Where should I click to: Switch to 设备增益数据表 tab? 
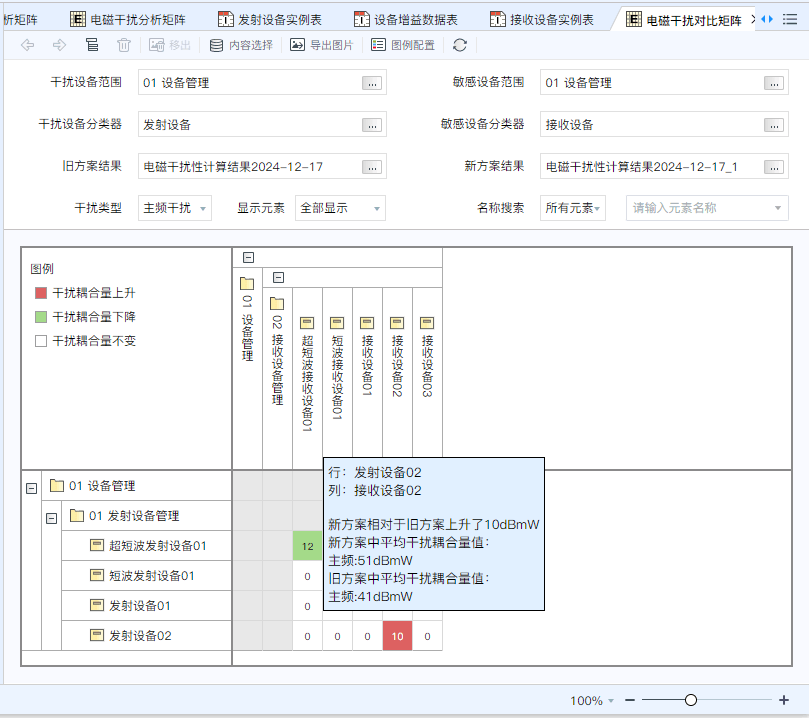[x=406, y=20]
